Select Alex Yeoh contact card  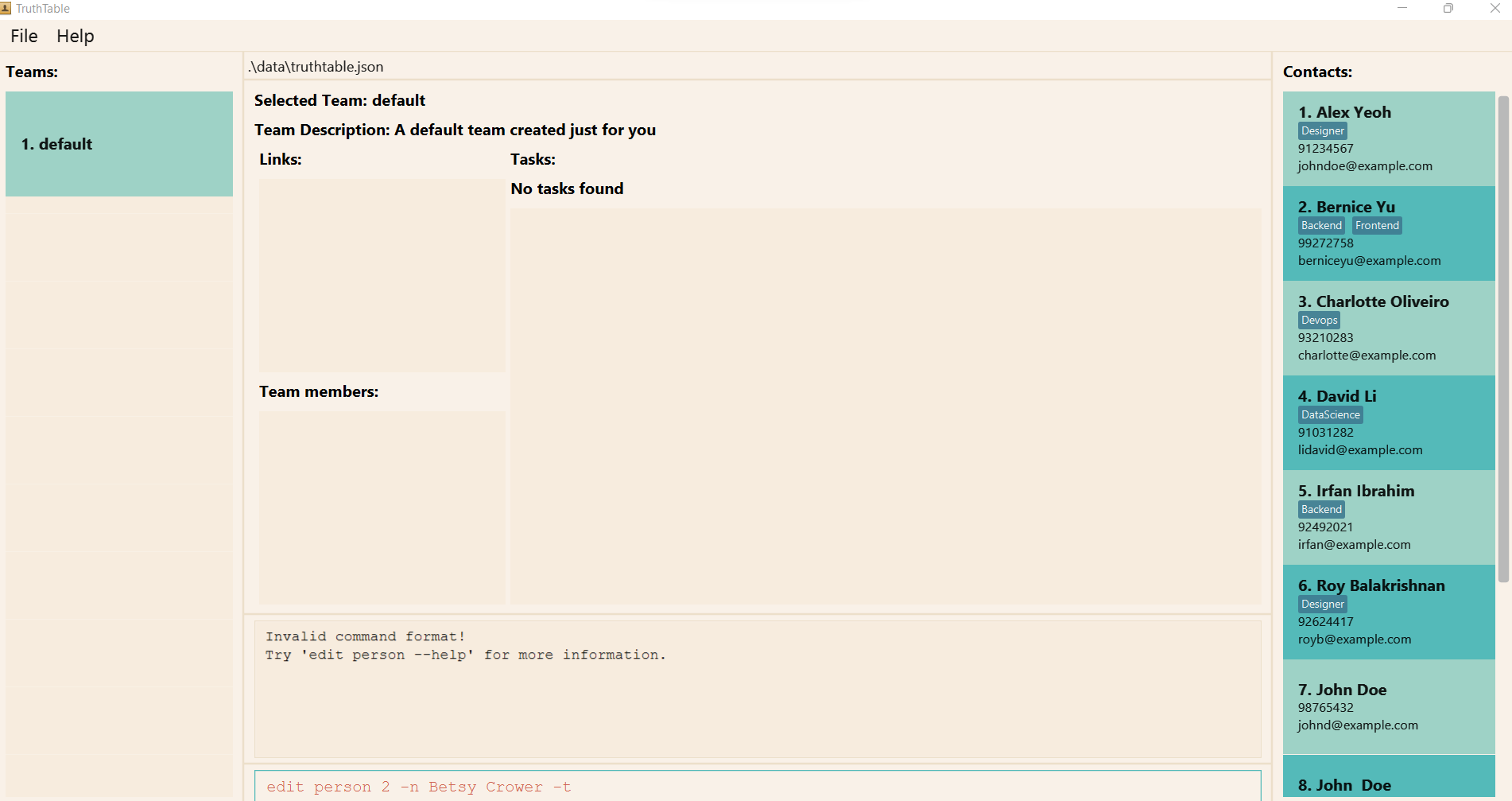(1389, 138)
